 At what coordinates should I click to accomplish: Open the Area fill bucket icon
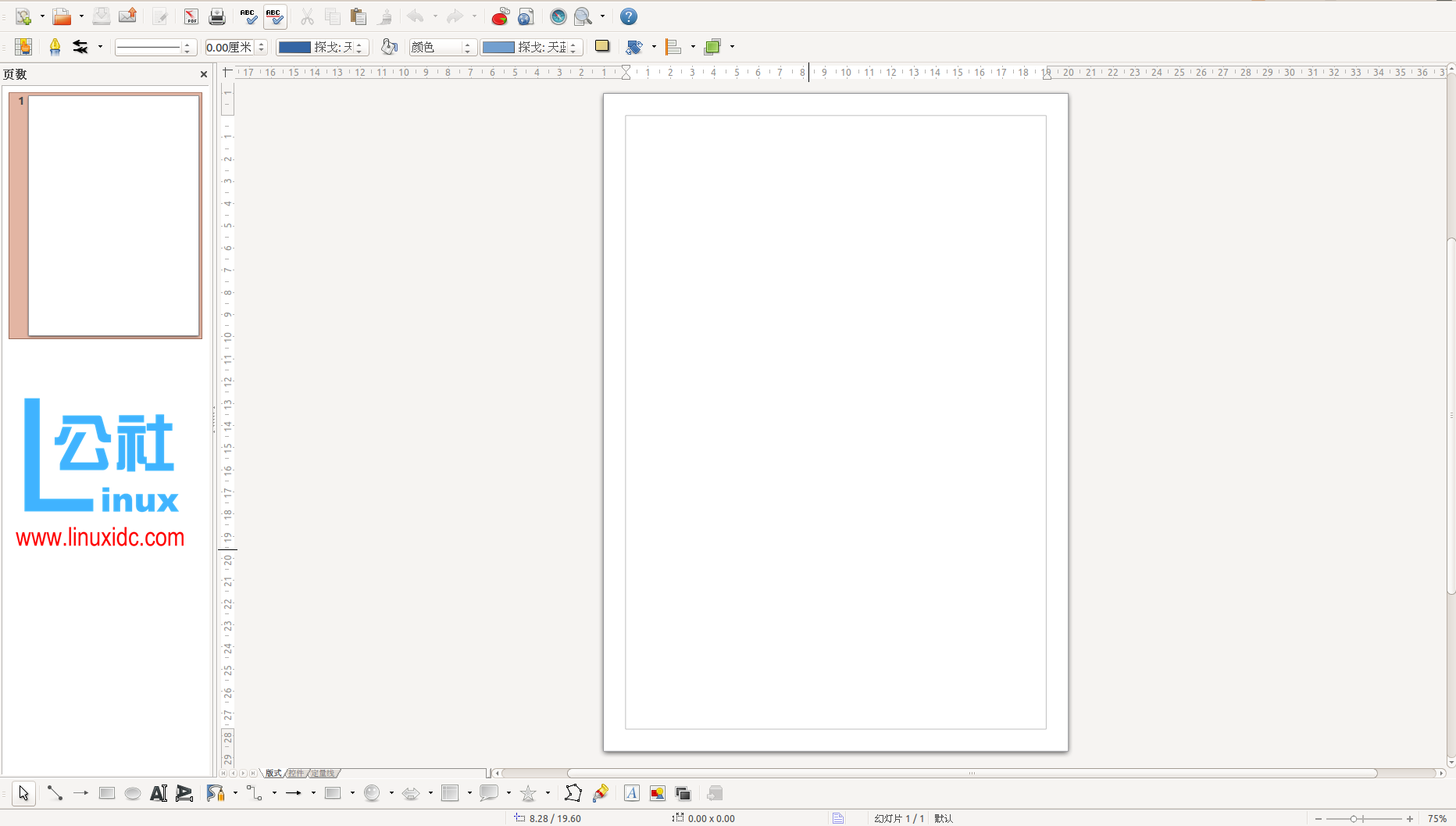tap(389, 47)
